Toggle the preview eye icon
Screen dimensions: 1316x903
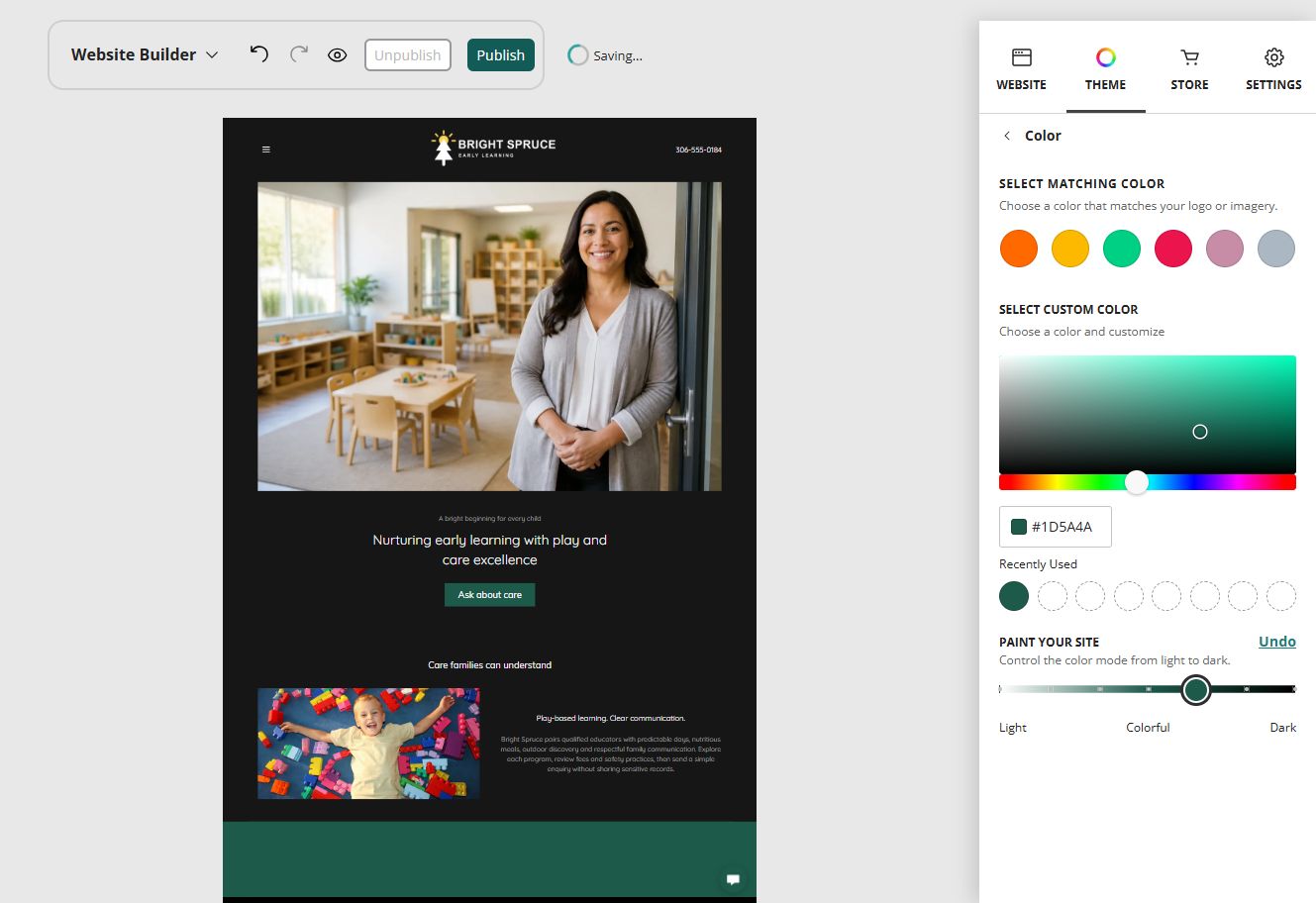point(338,55)
